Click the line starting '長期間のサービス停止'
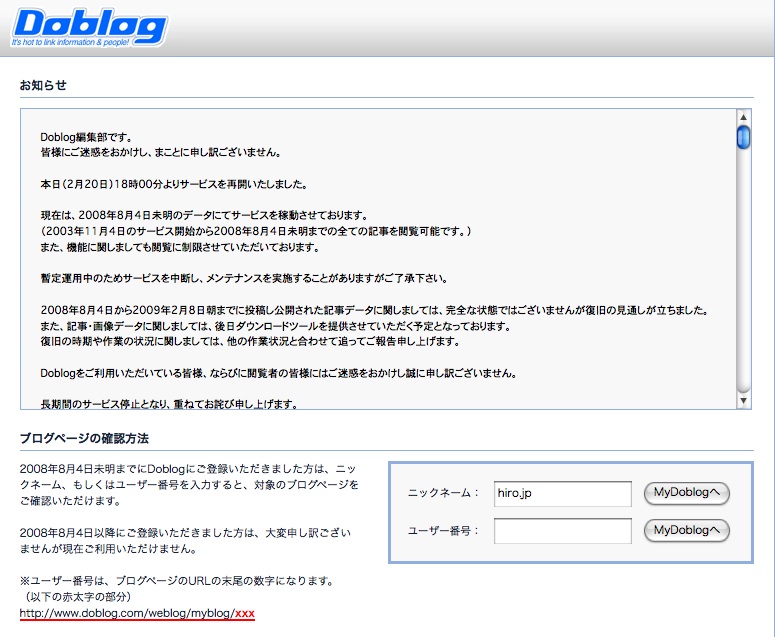Viewport: 775px width, 637px height. 170,404
